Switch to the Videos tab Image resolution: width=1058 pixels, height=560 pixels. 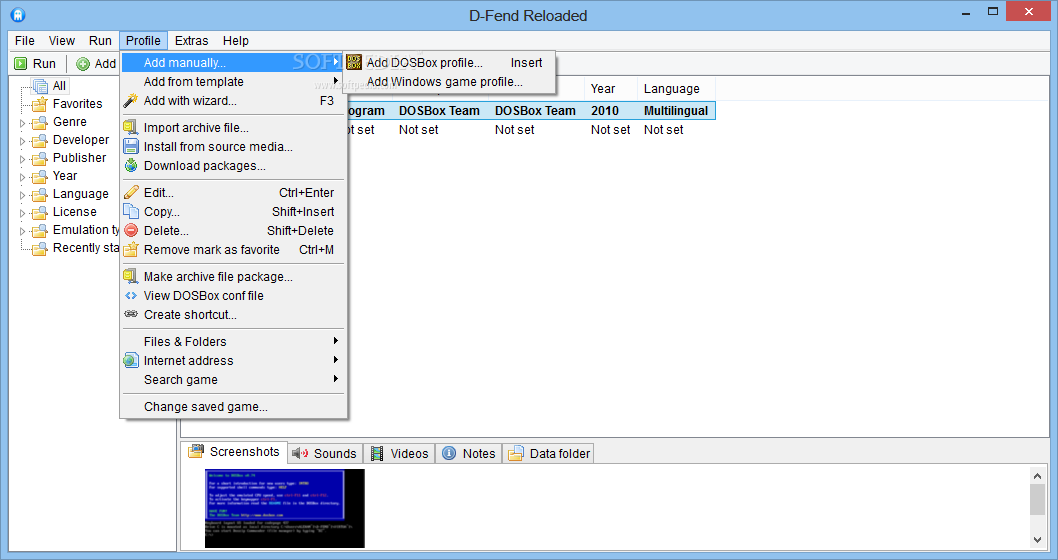coord(399,453)
